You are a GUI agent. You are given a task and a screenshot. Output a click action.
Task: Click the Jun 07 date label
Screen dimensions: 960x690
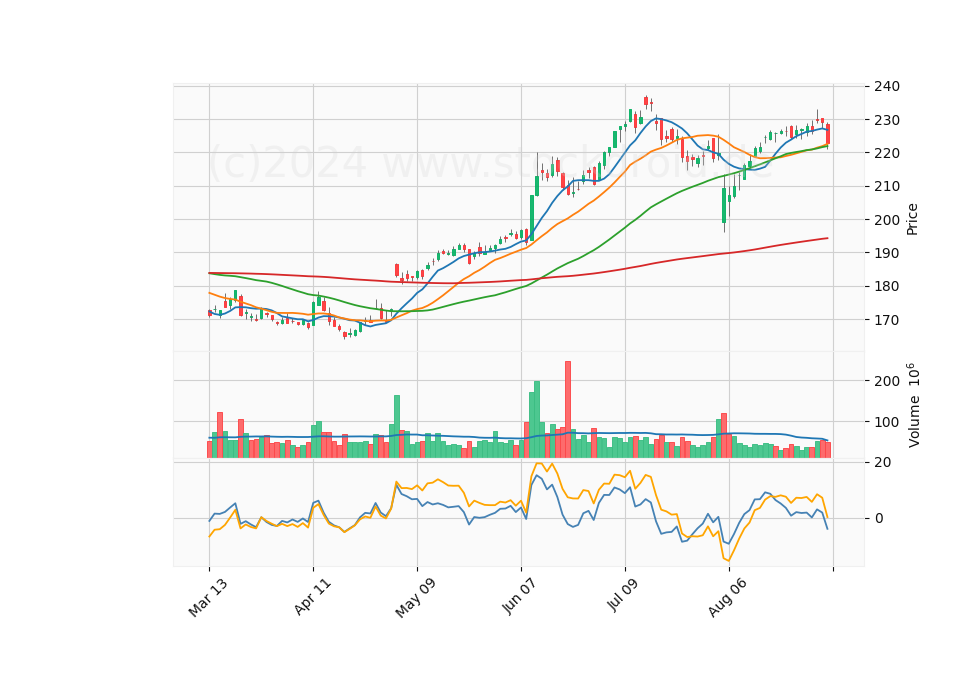click(519, 596)
